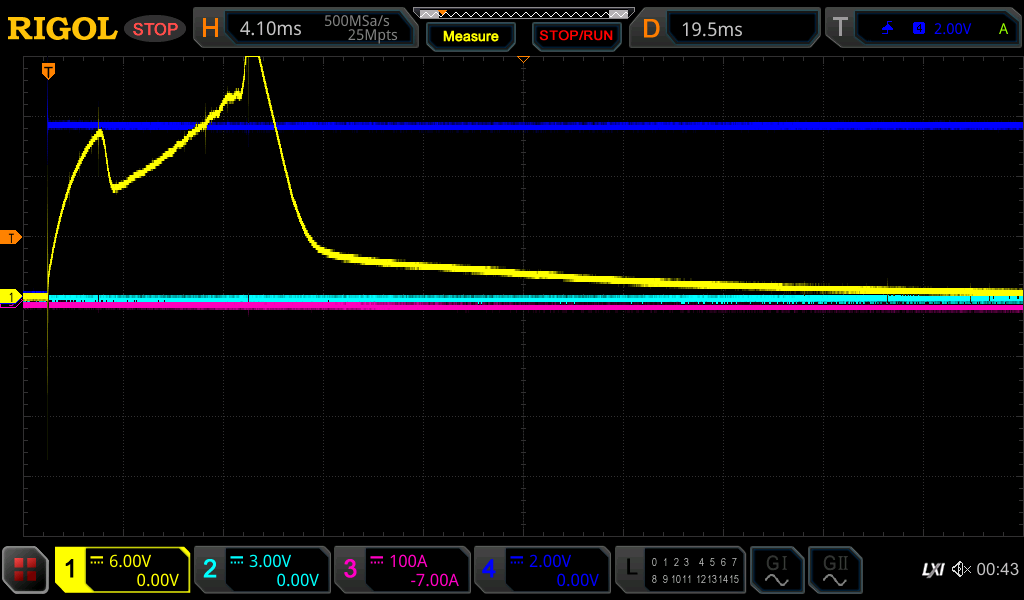
Task: Click the trigger position marker at top-left
Action: tap(47, 71)
